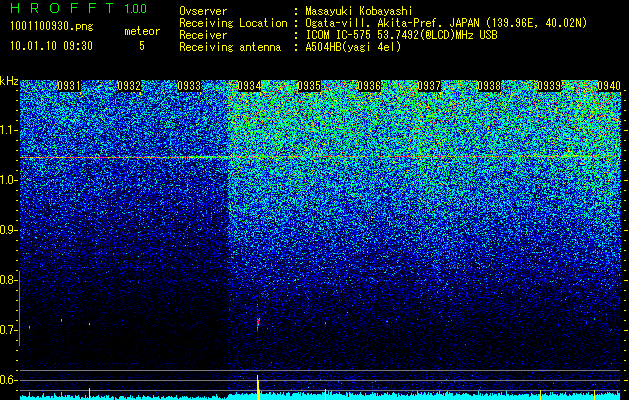Click the red meteor echo near 0934
The width and height of the screenshot is (629, 400).
[x=258, y=324]
